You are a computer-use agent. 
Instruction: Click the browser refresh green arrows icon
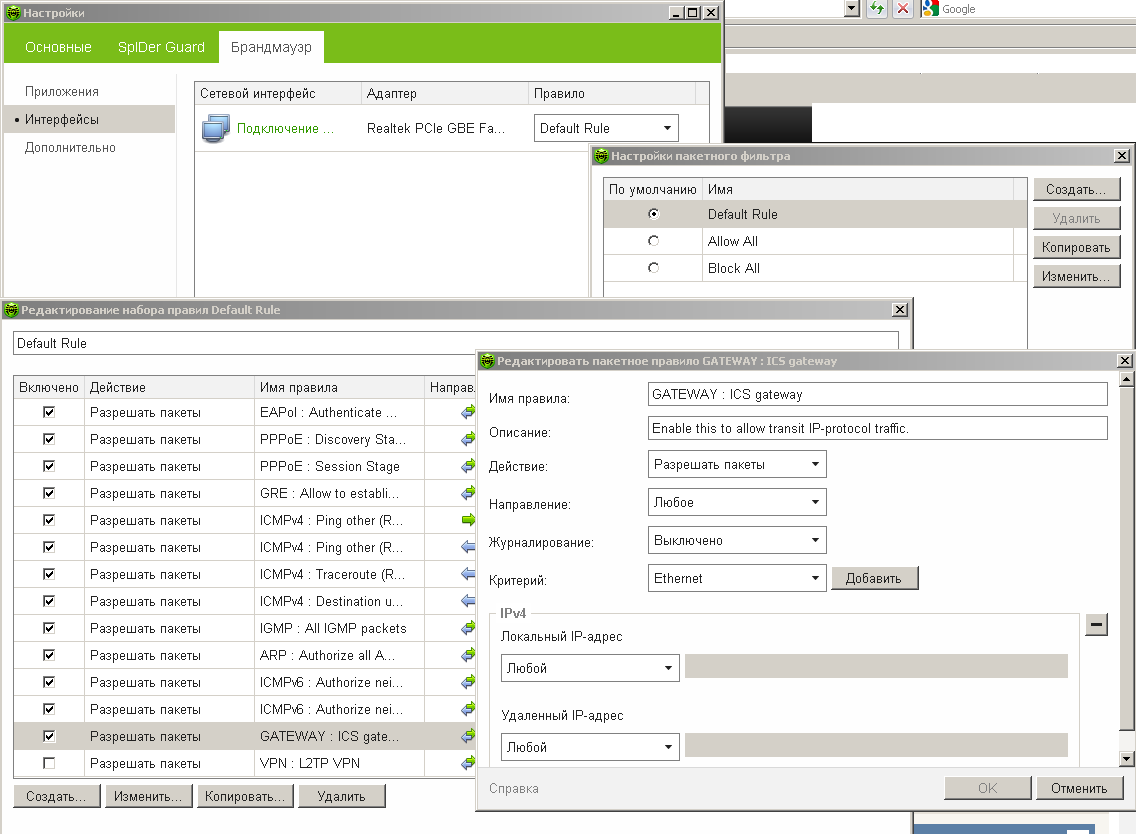click(x=877, y=9)
